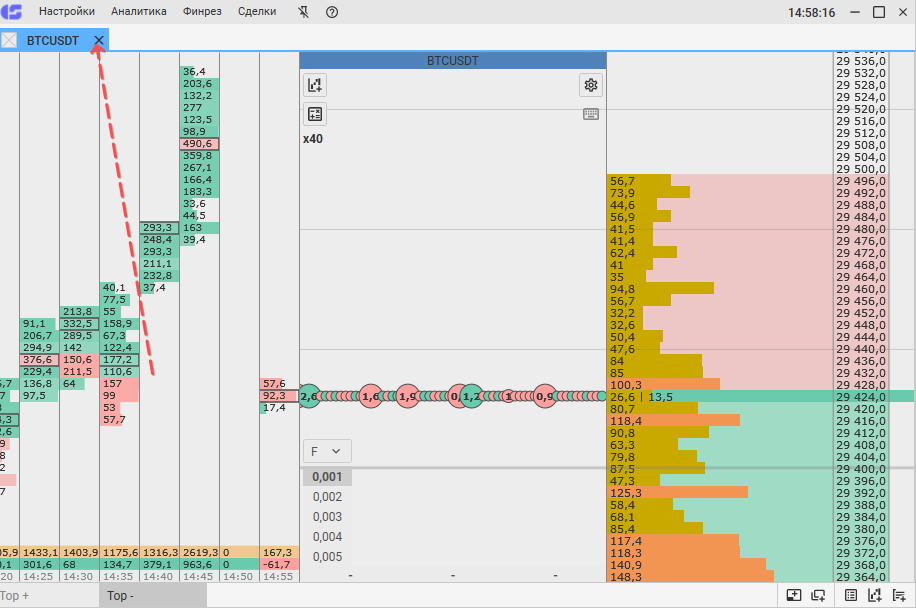
Task: Click the blue BTCUSDT panel header
Action: pyautogui.click(x=453, y=61)
